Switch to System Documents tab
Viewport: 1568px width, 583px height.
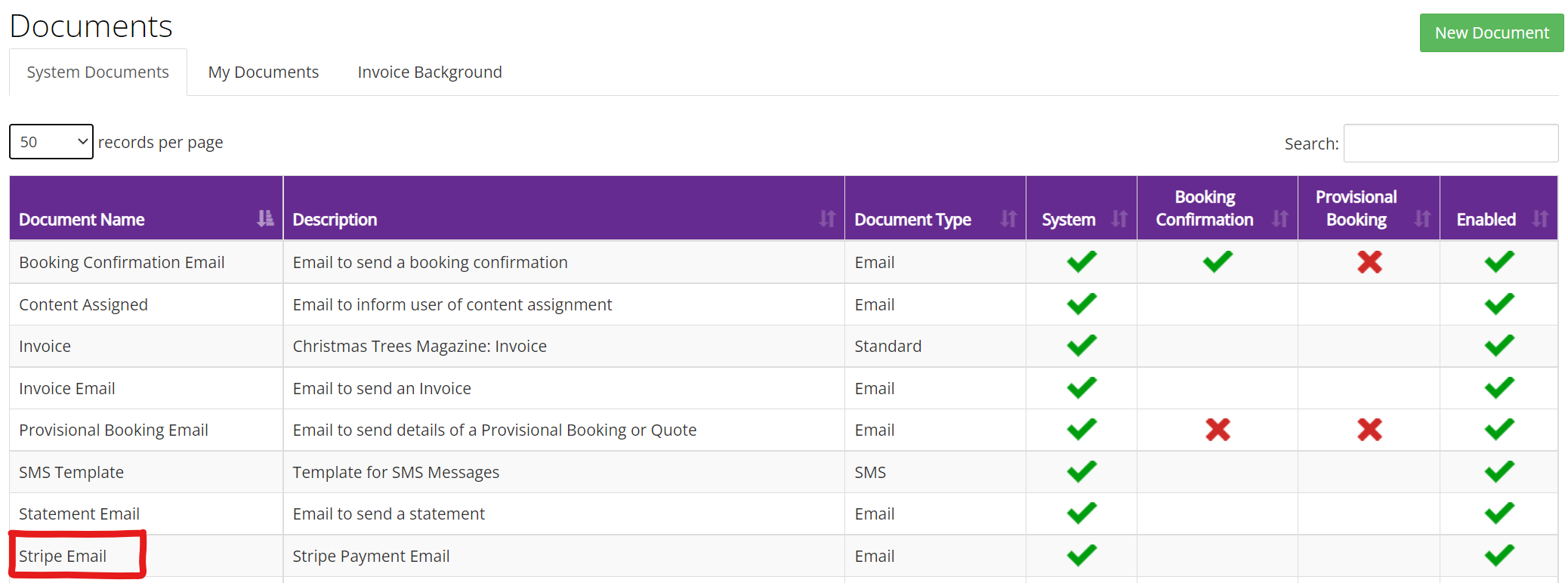point(98,72)
